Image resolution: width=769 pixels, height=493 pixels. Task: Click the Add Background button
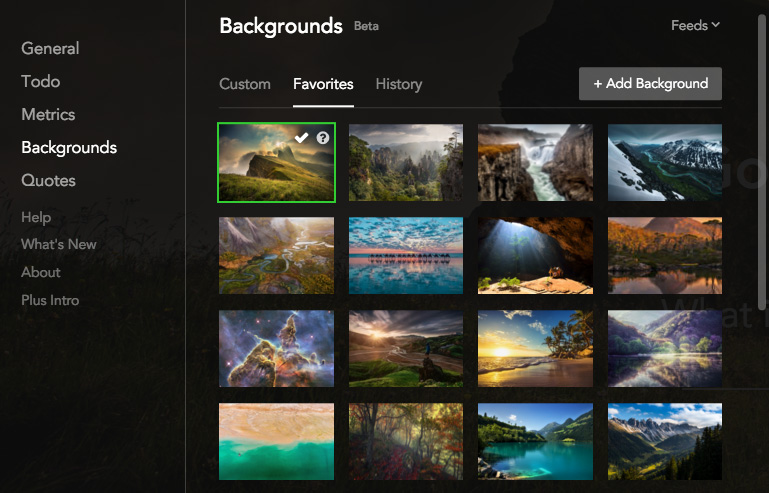650,83
